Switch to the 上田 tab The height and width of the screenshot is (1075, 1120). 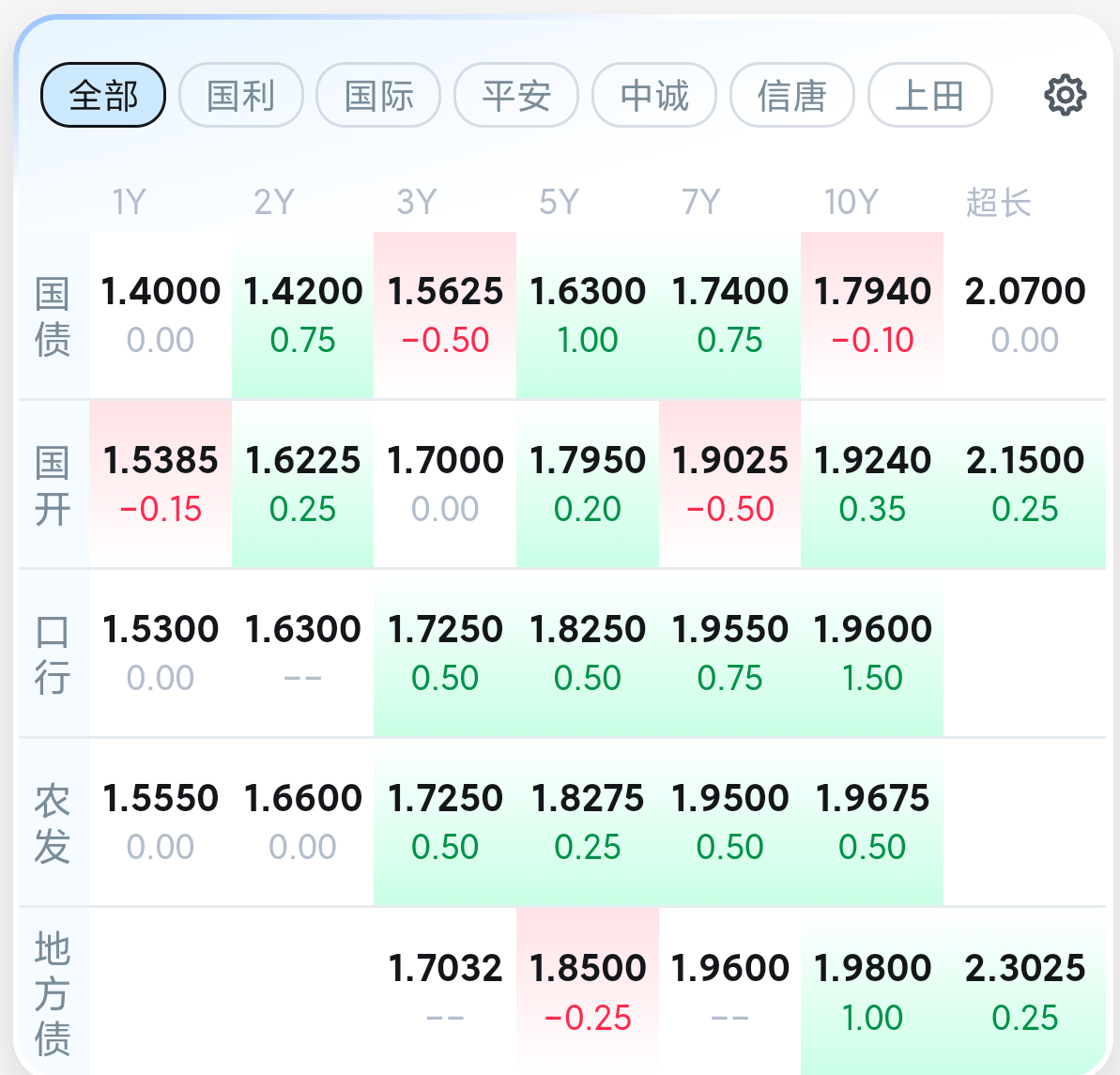point(929,96)
